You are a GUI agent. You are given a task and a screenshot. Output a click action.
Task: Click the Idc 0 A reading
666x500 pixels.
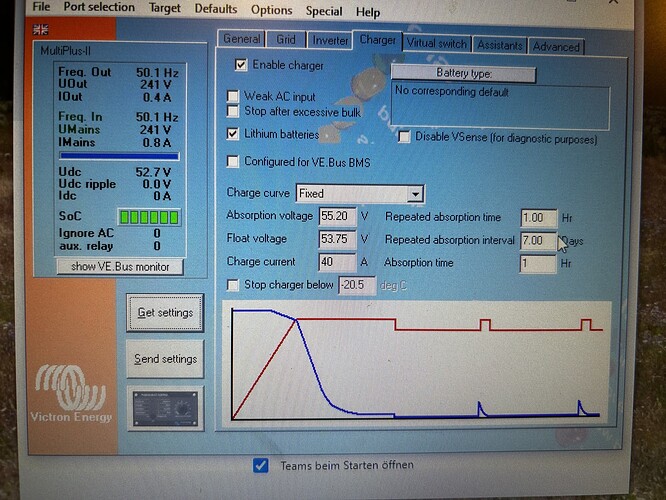(116, 196)
